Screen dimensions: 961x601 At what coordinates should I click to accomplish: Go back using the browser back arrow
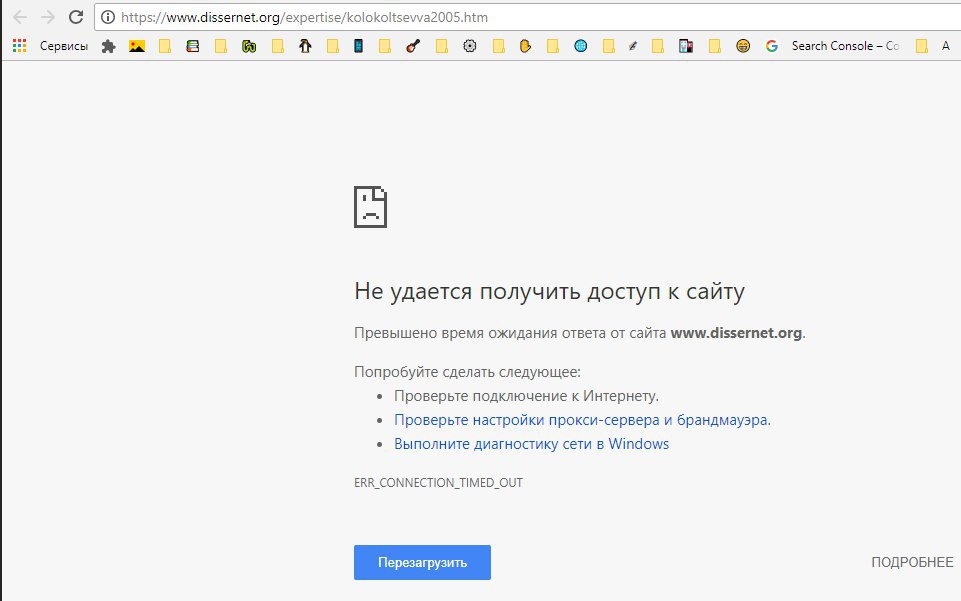click(20, 17)
